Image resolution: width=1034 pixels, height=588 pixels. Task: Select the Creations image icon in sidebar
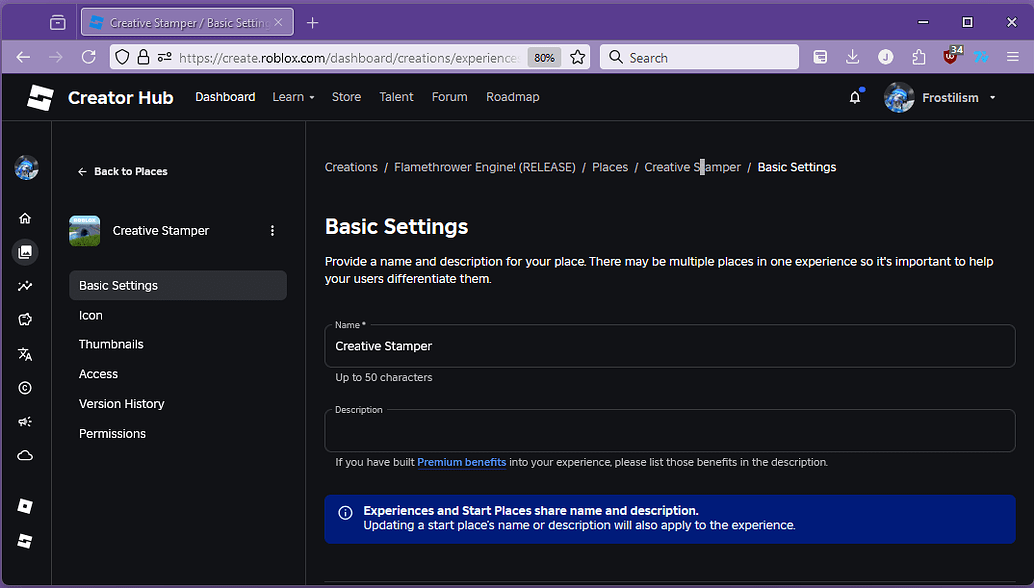coord(25,252)
